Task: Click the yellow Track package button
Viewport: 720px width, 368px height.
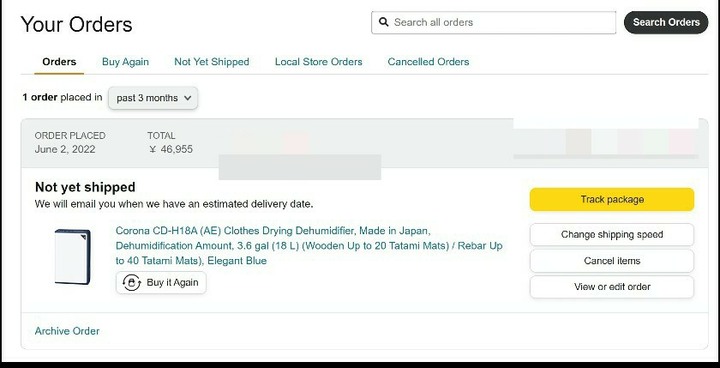Action: pos(612,199)
